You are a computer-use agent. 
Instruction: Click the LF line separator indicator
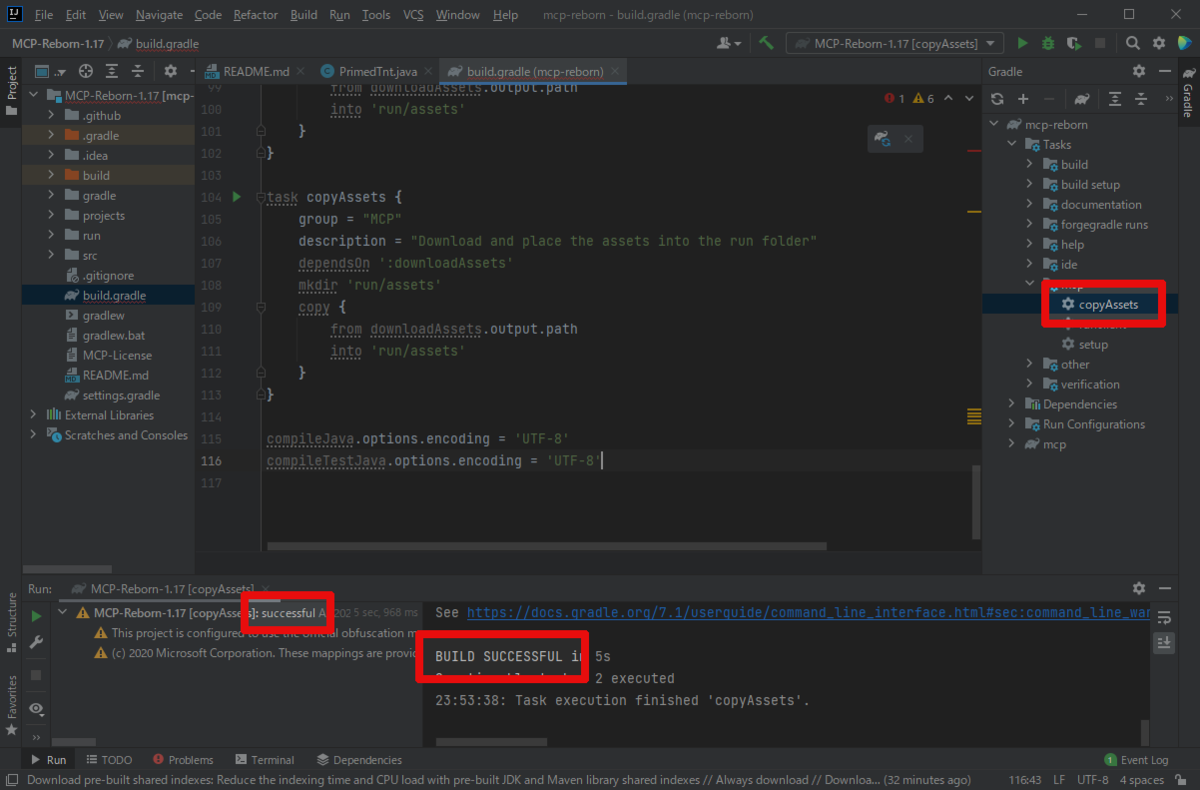(1059, 780)
